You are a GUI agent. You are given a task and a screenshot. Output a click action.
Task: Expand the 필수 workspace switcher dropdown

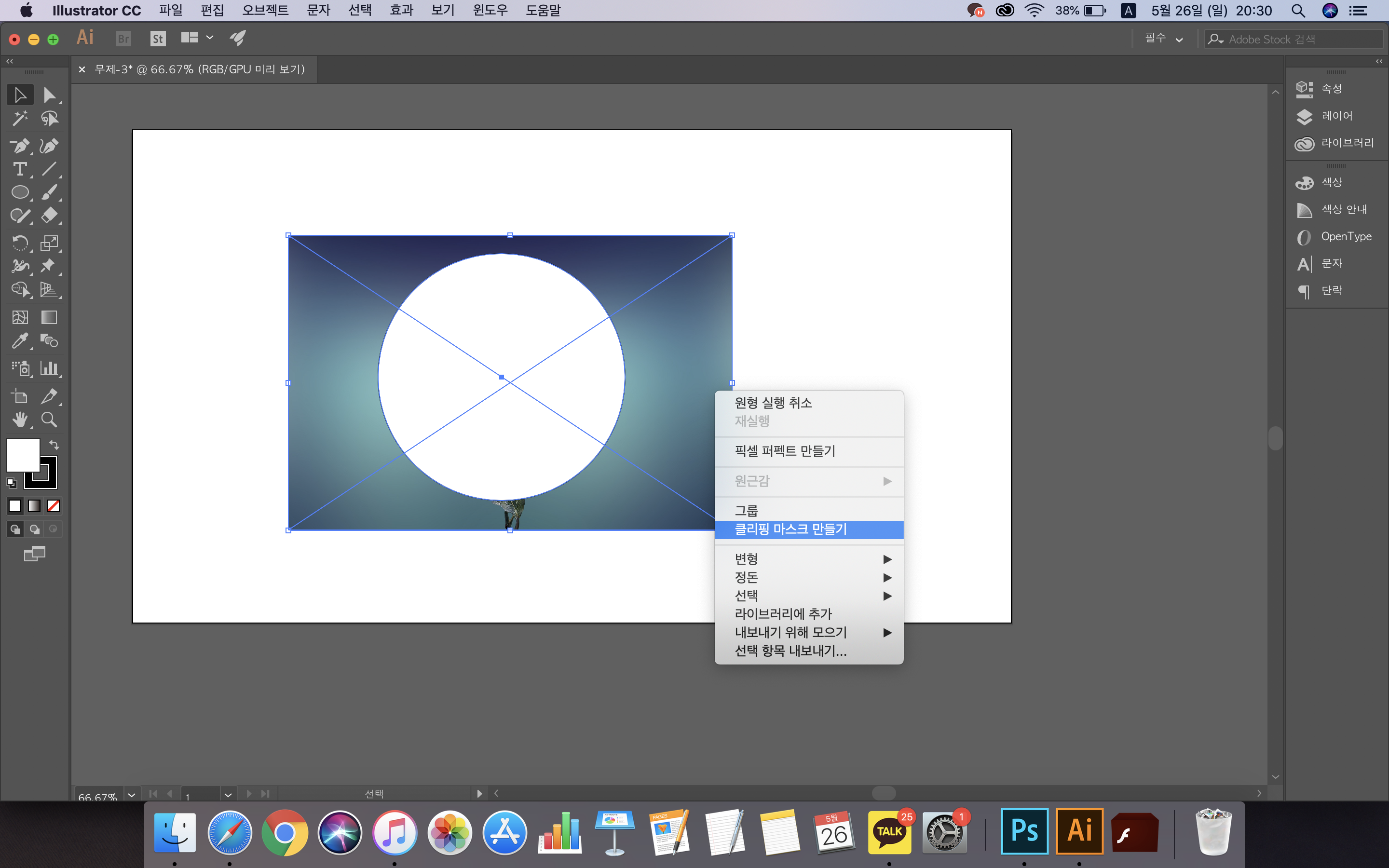point(1179,39)
